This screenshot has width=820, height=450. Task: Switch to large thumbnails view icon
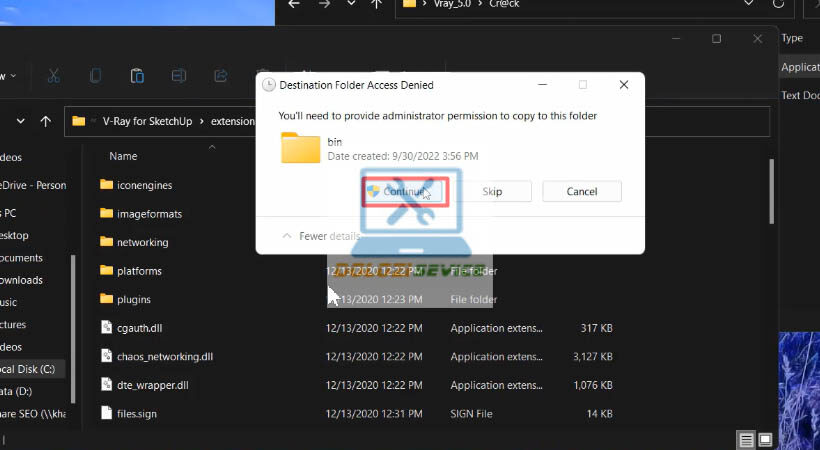tap(765, 440)
